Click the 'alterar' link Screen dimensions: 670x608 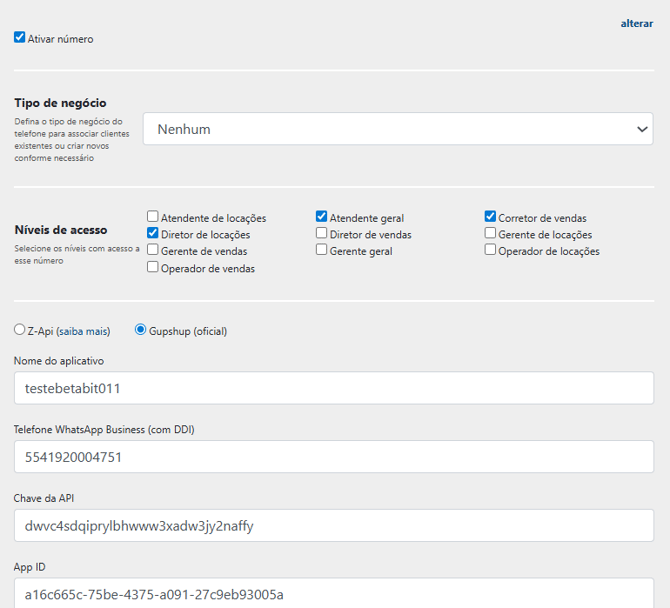click(636, 23)
